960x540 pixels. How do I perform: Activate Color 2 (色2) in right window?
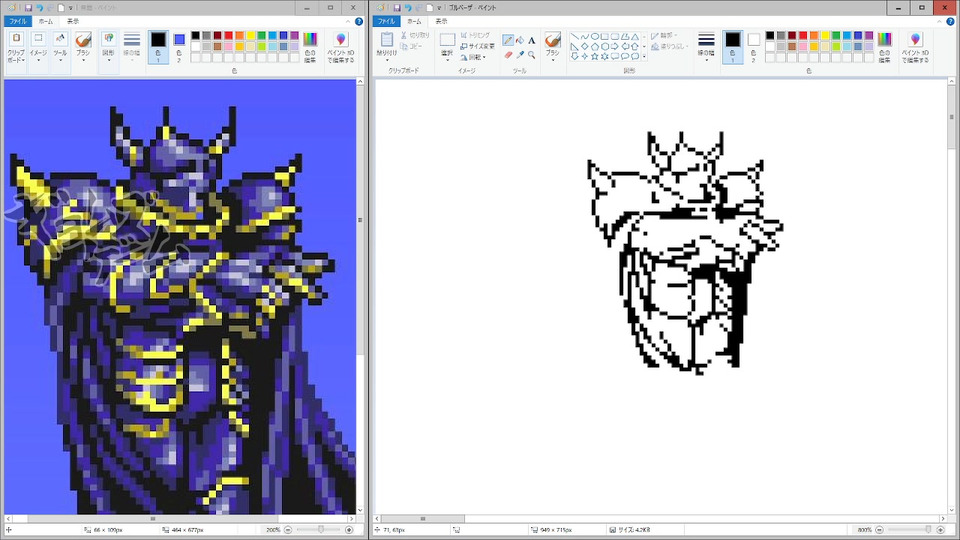click(x=754, y=47)
